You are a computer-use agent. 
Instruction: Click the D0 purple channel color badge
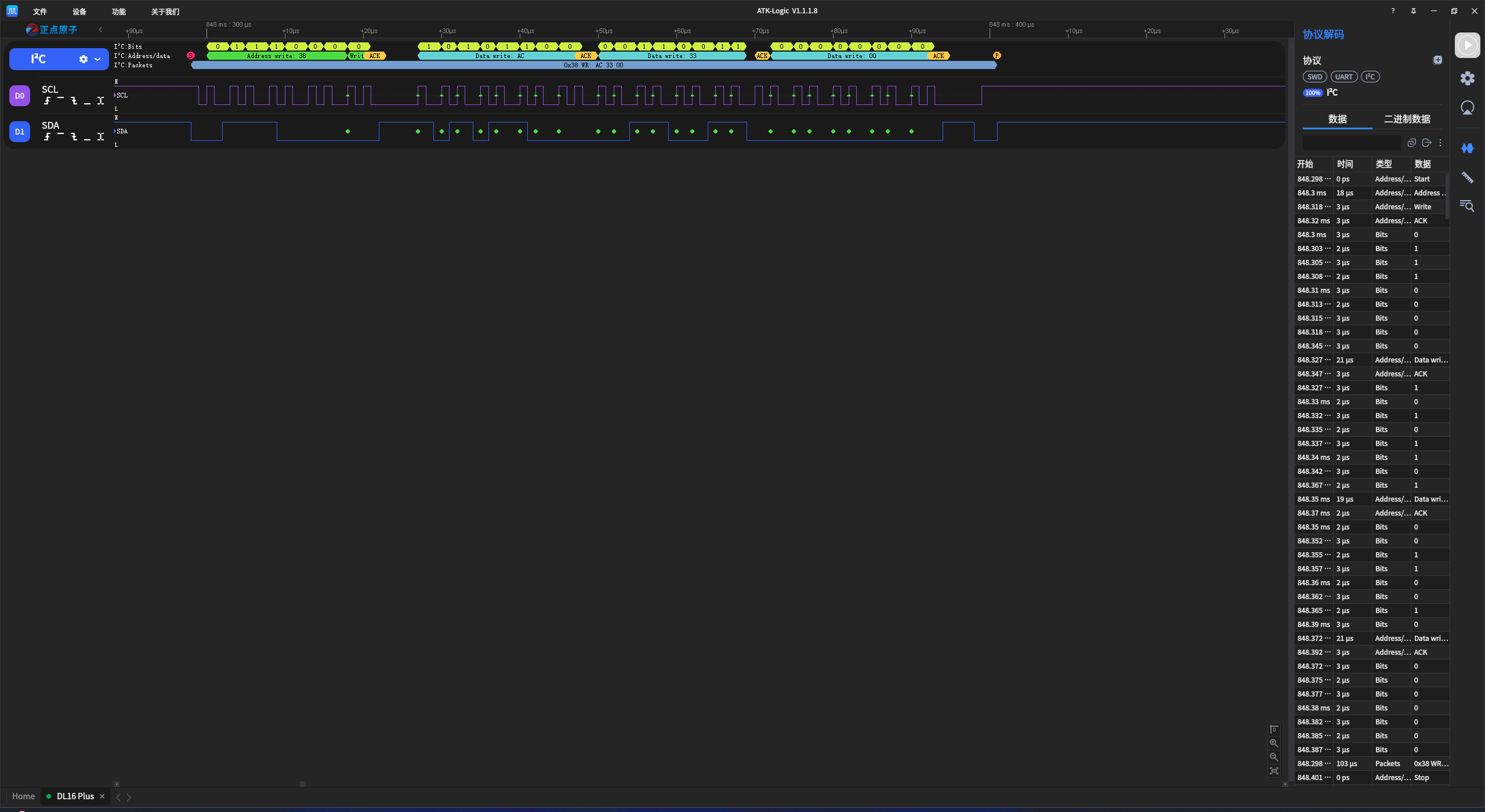[x=20, y=96]
